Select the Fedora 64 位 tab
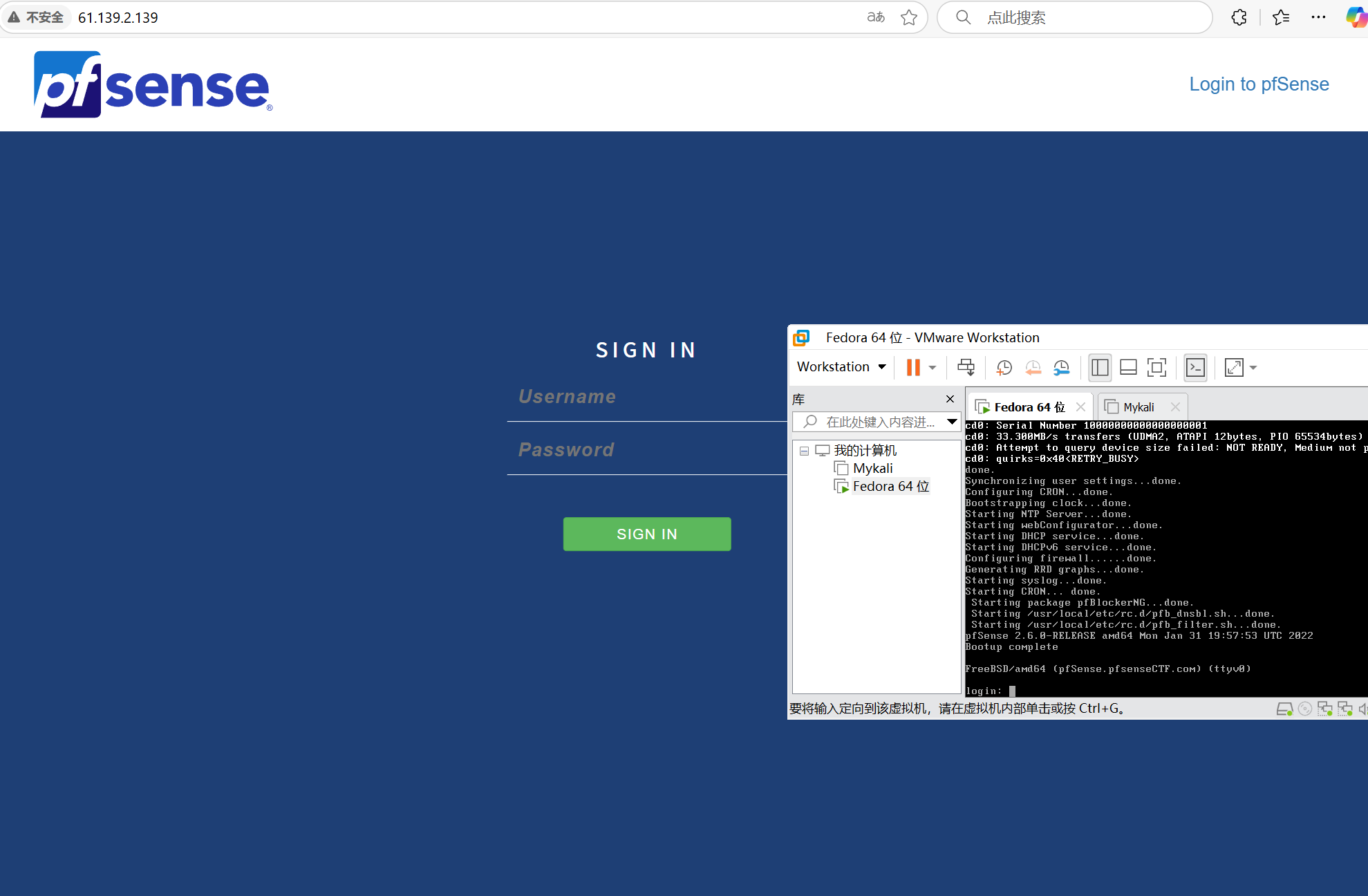Screen dimensions: 1368x896 pos(1029,407)
